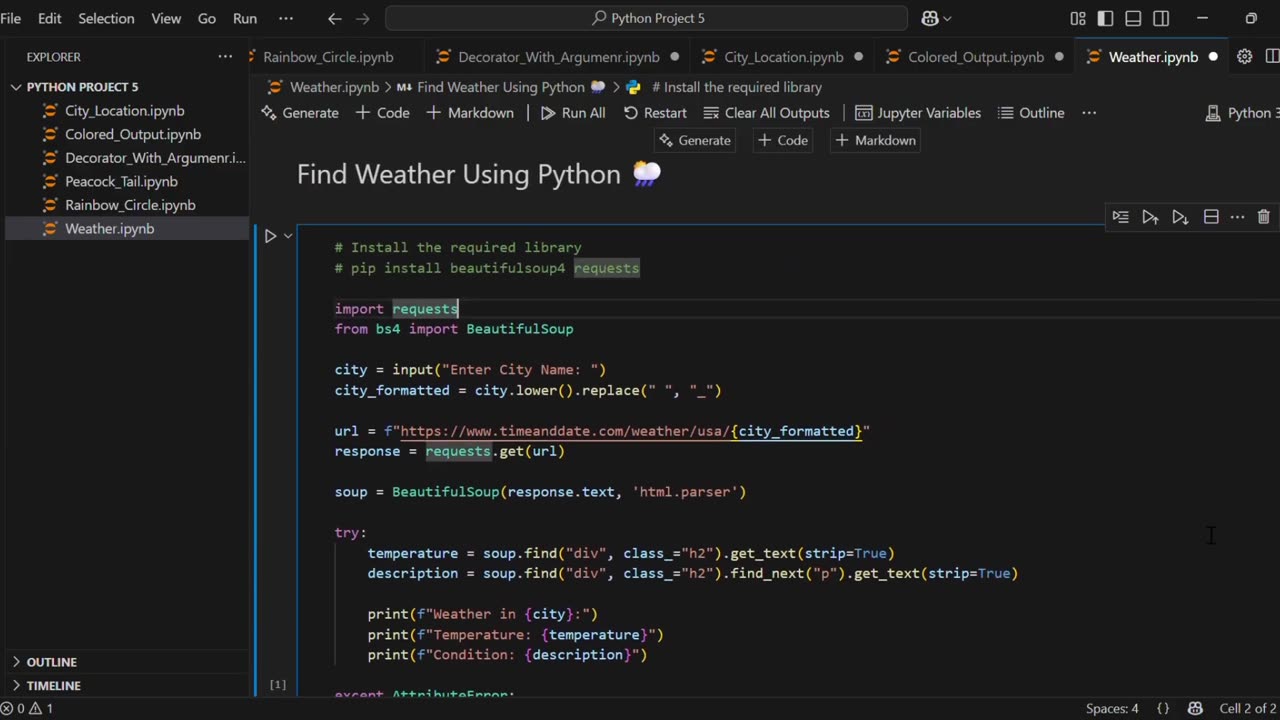Insert Markdown cell using button between cells
The height and width of the screenshot is (720, 1280).
[x=874, y=140]
